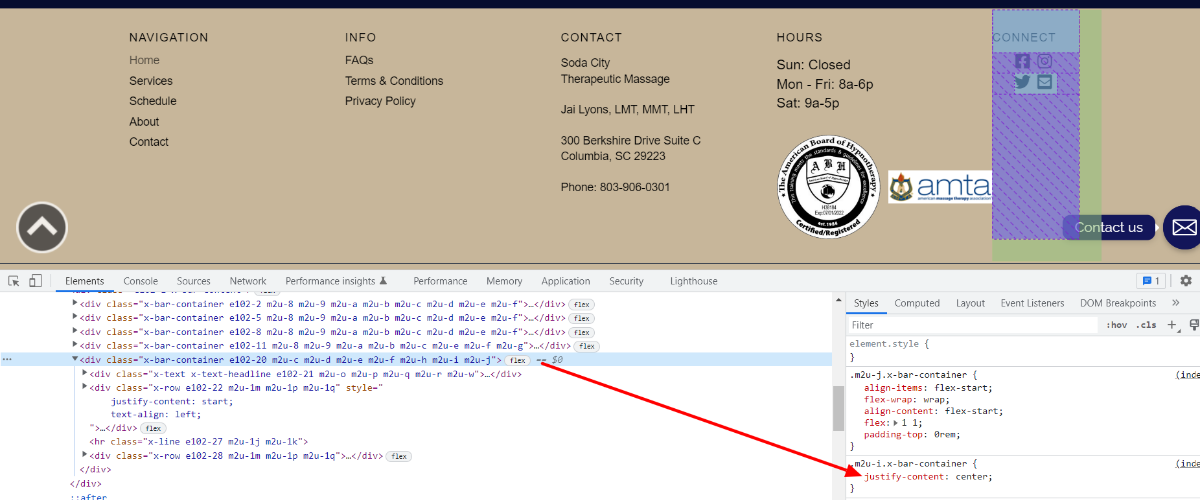Collapse the selected x-bar-container e102-20 div
1200x500 pixels.
(x=75, y=359)
